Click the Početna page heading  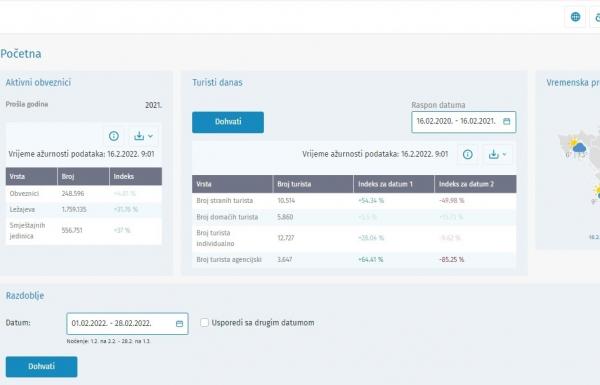pyautogui.click(x=21, y=54)
